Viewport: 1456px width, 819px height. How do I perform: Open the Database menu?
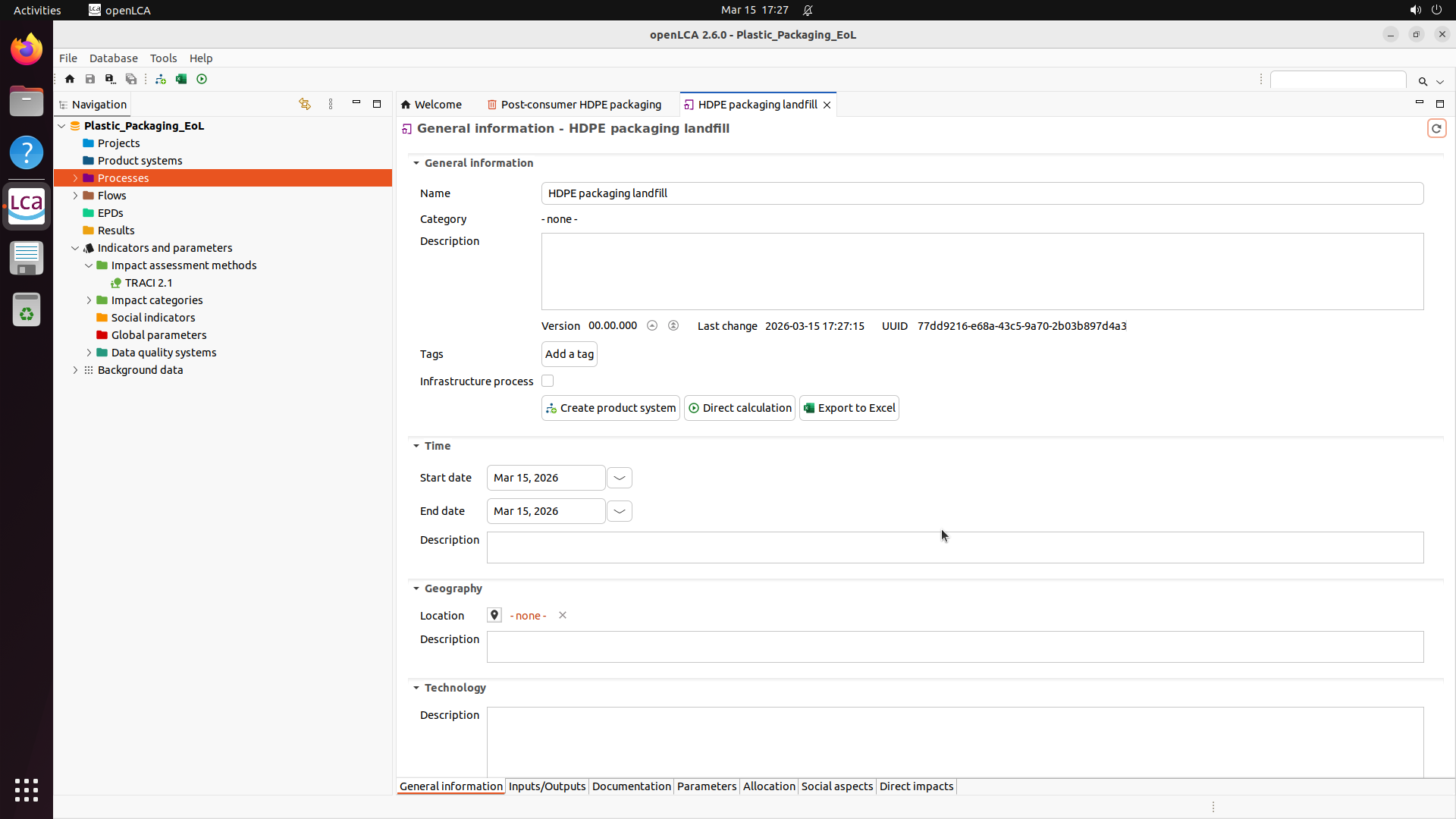click(113, 58)
